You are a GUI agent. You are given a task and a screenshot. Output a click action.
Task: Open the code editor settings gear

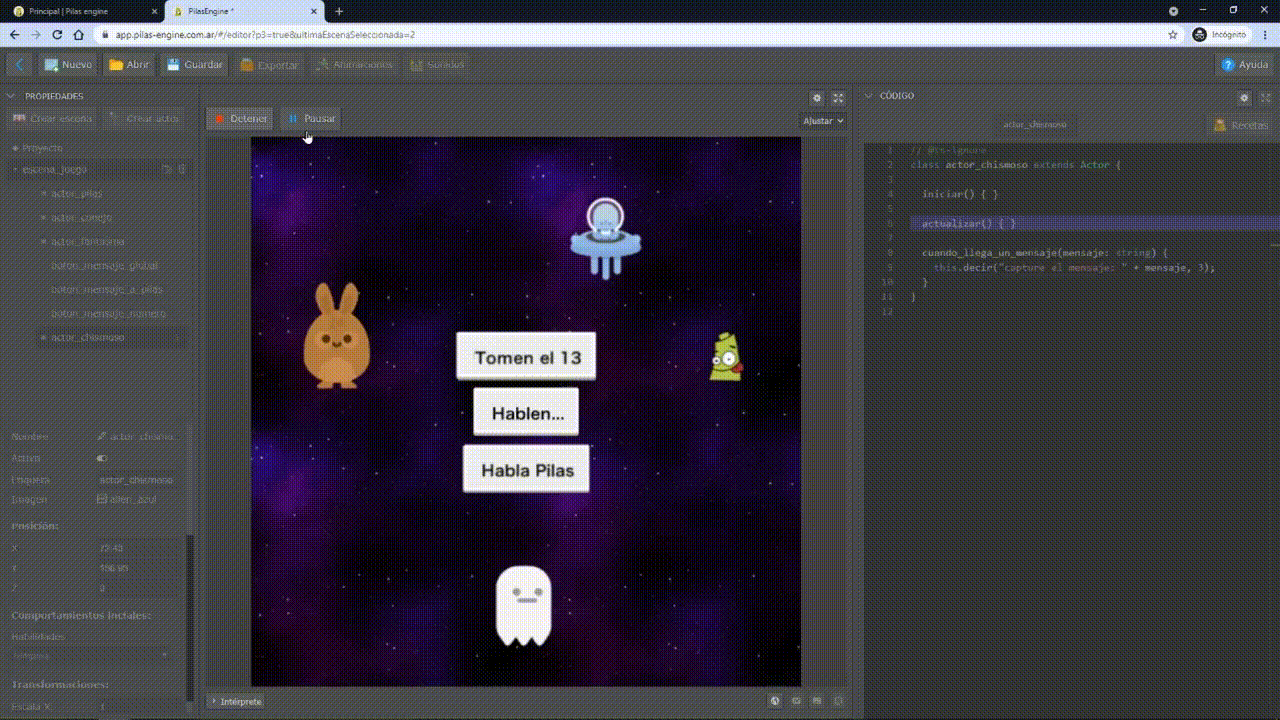pos(1244,98)
